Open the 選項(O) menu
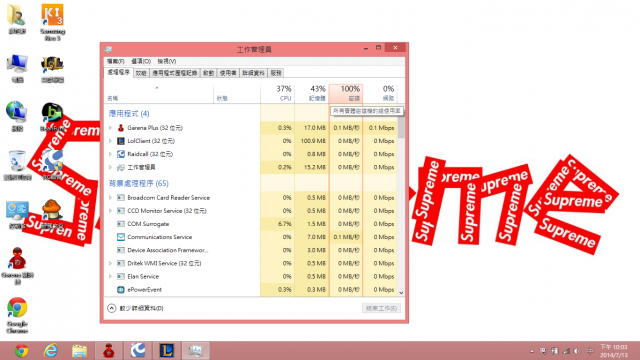Screen dimensions: 640x360 [x=141, y=61]
